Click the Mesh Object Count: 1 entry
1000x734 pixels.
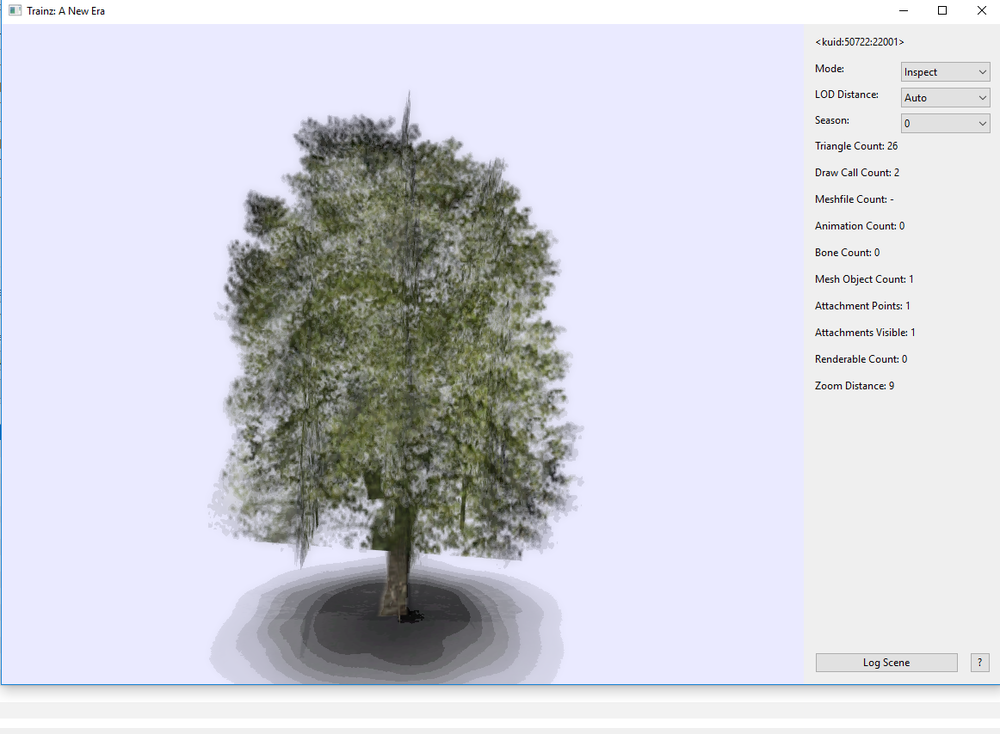[x=864, y=279]
